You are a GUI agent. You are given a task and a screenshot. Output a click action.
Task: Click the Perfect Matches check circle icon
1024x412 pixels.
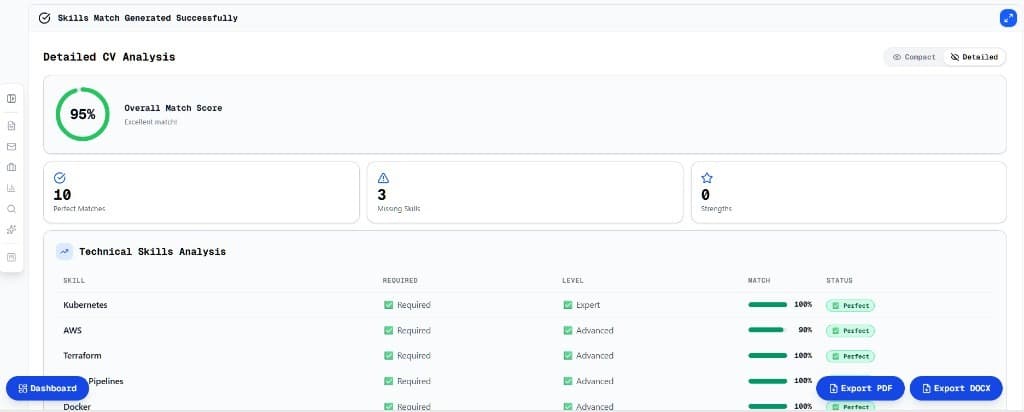[59, 178]
